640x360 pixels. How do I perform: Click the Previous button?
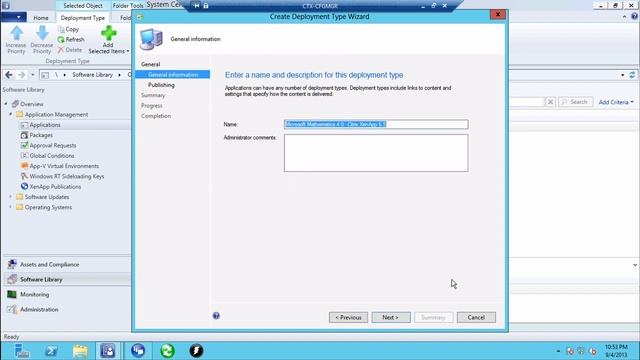click(x=348, y=317)
